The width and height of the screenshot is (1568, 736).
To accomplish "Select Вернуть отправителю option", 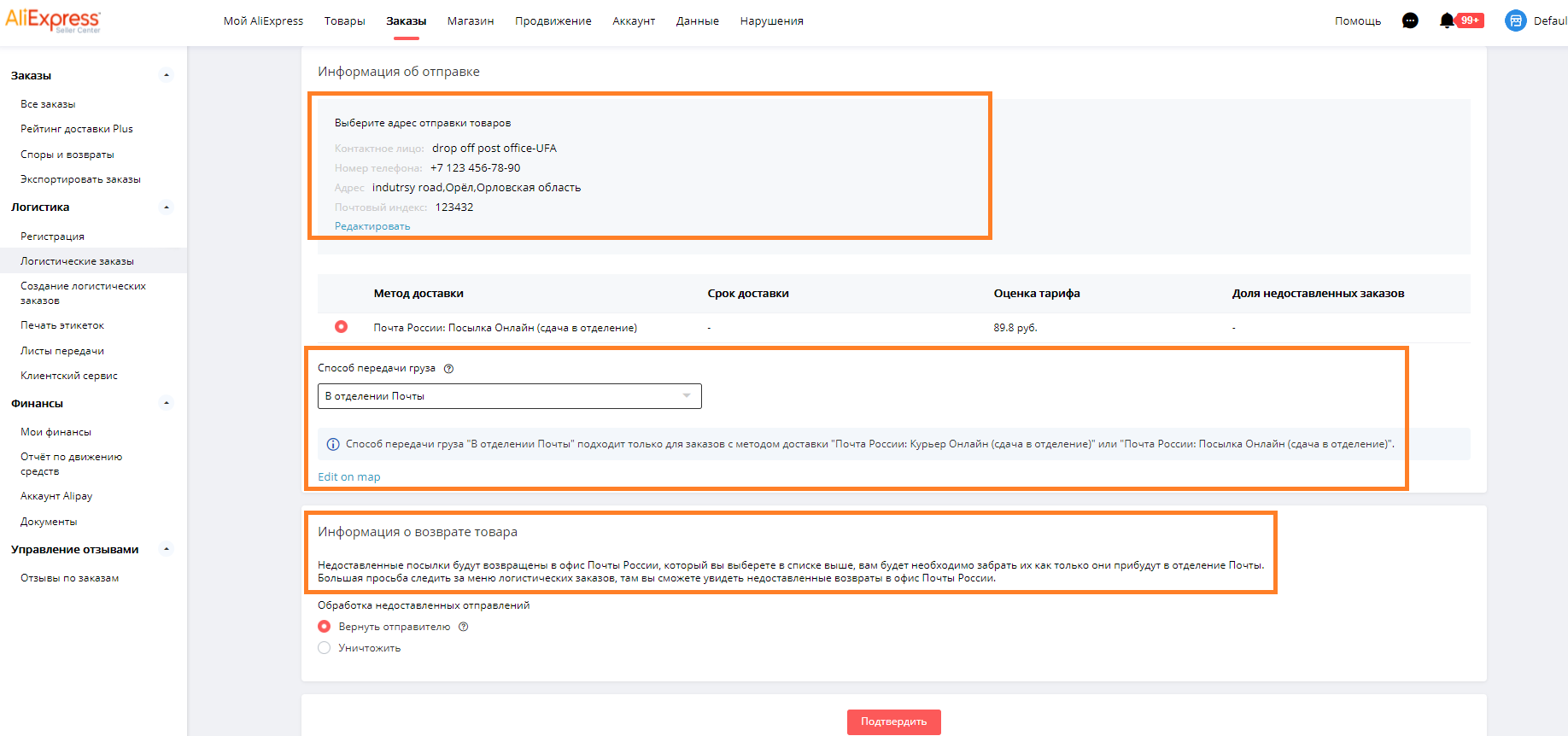I will coord(324,627).
